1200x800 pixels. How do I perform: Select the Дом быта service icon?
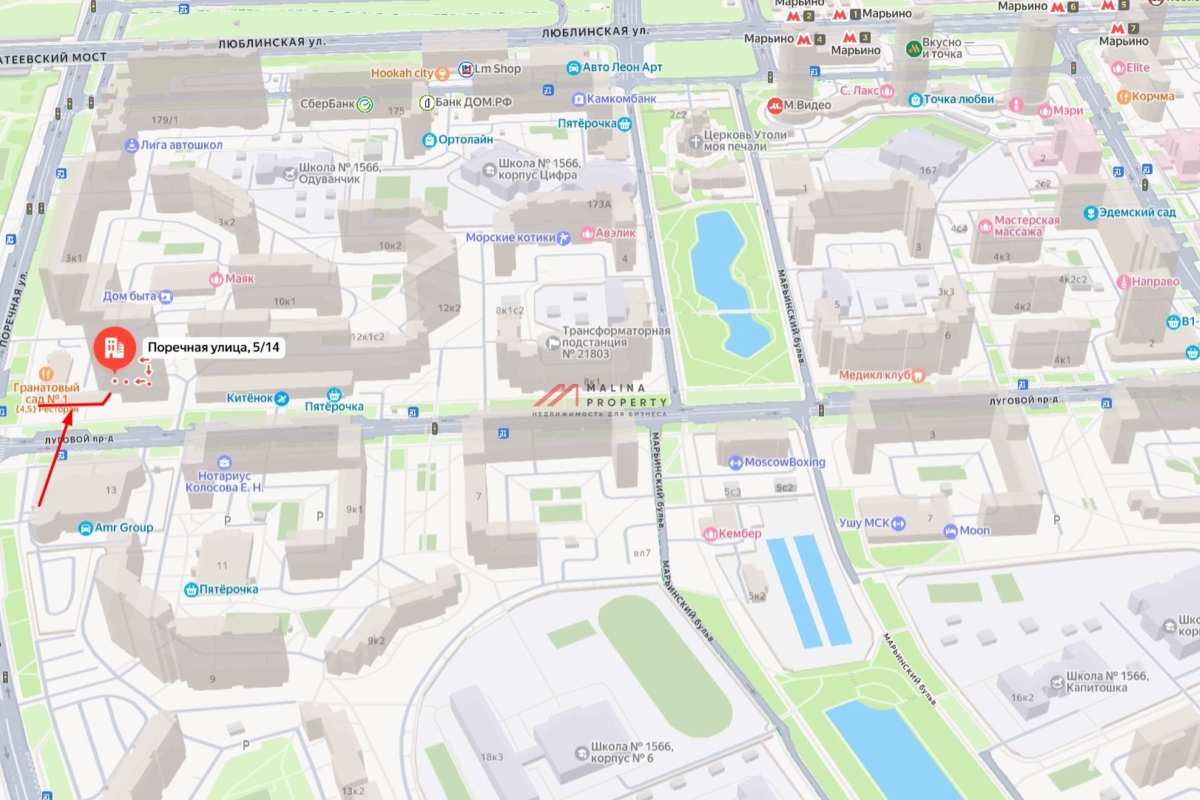click(x=166, y=297)
